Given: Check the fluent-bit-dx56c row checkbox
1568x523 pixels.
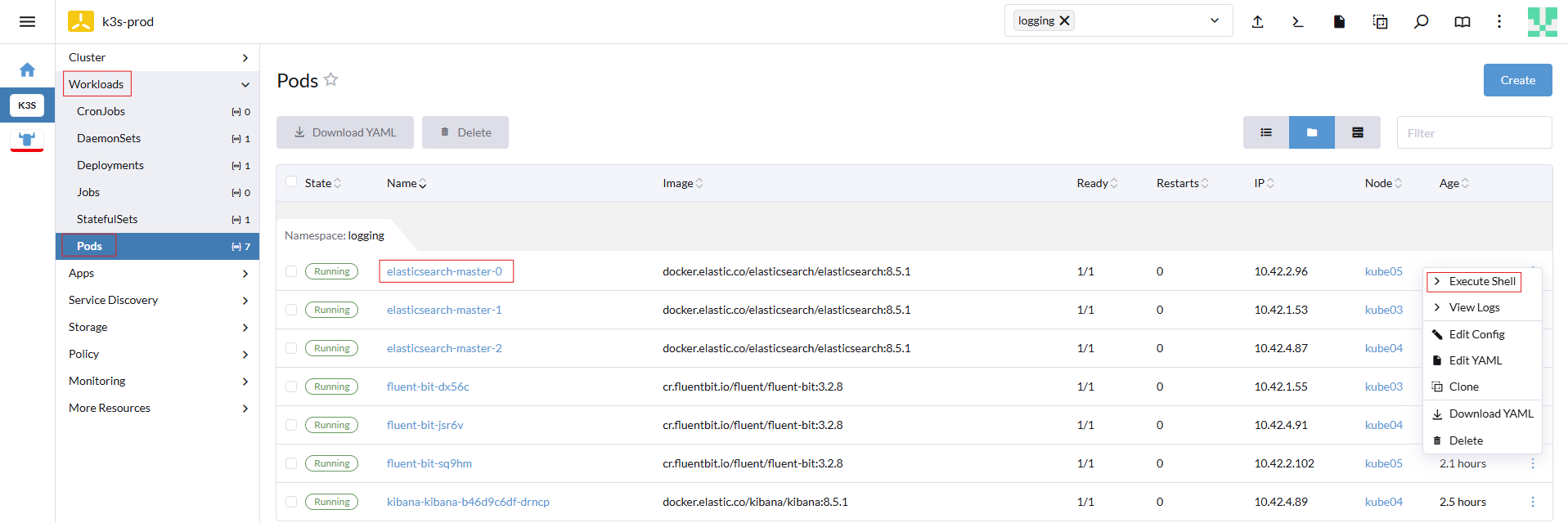Looking at the screenshot, I should pyautogui.click(x=291, y=387).
